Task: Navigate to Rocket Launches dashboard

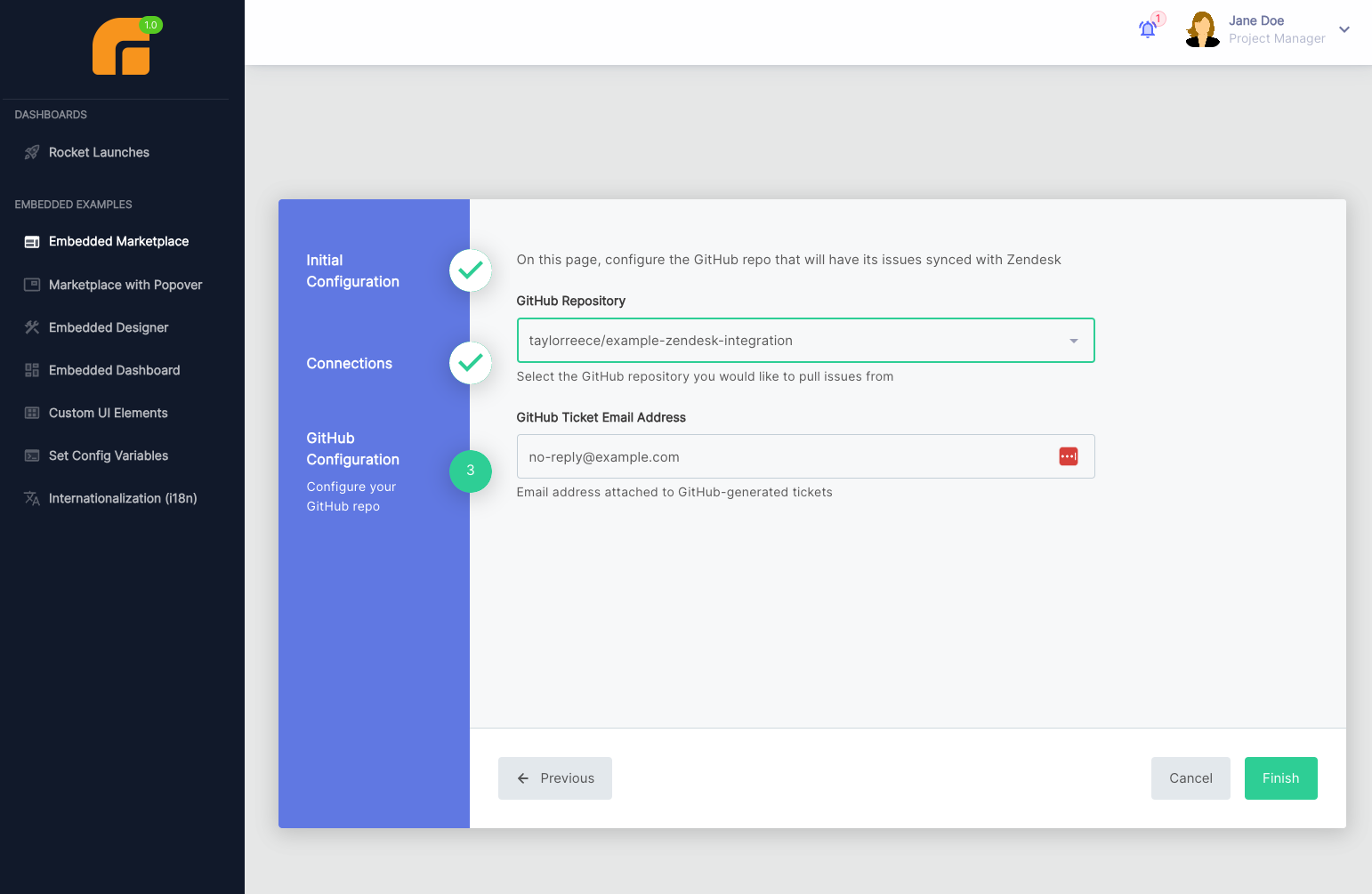Action: (x=99, y=152)
